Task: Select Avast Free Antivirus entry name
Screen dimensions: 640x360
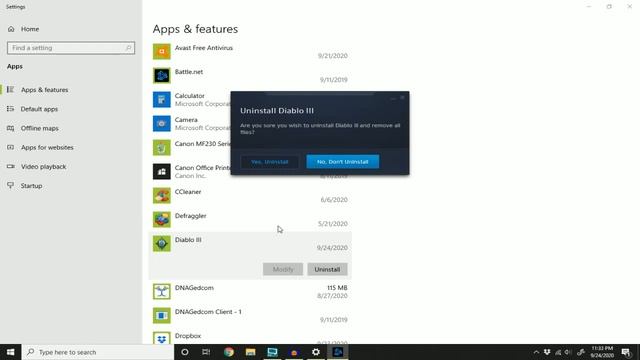Action: tap(204, 48)
